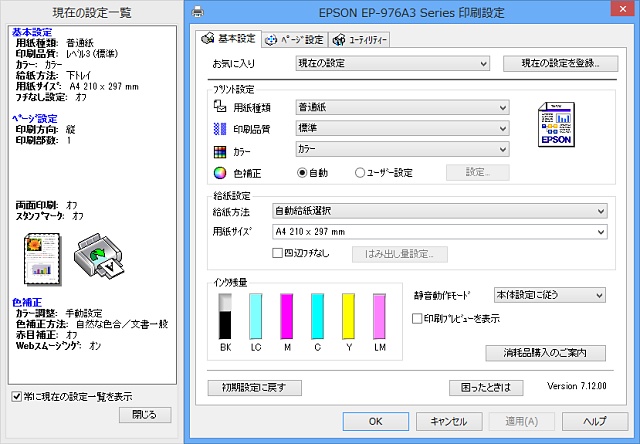Click the カラー color grid icon

[220, 152]
